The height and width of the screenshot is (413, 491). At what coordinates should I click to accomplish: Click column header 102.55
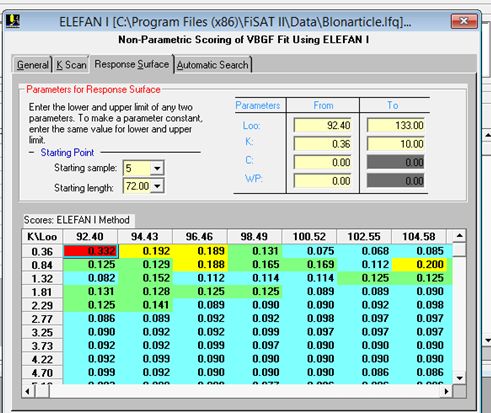pyautogui.click(x=364, y=237)
